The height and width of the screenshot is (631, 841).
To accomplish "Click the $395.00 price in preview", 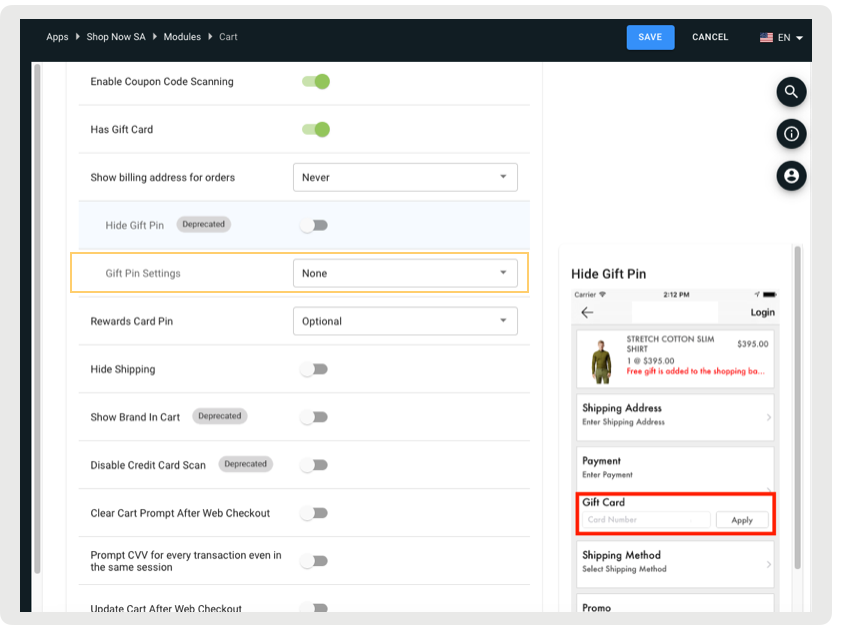I will pyautogui.click(x=753, y=344).
